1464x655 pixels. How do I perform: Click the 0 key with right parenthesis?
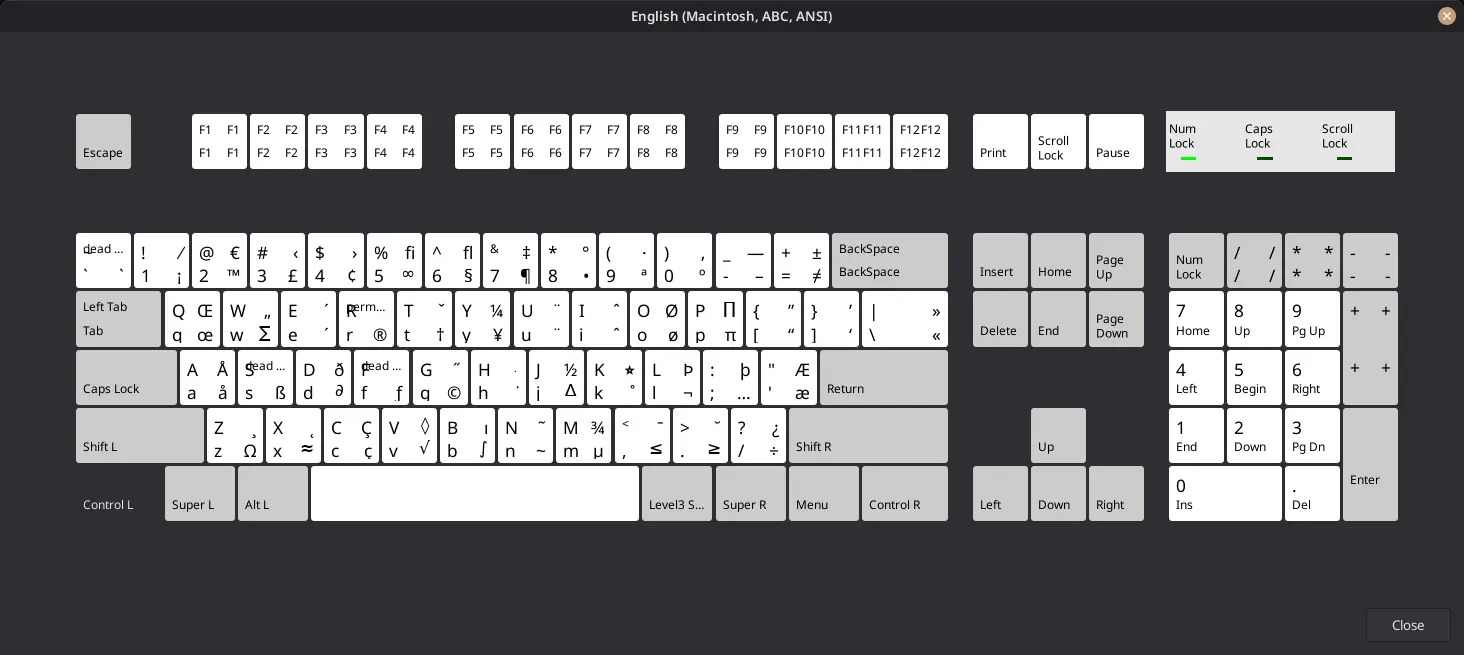685,260
